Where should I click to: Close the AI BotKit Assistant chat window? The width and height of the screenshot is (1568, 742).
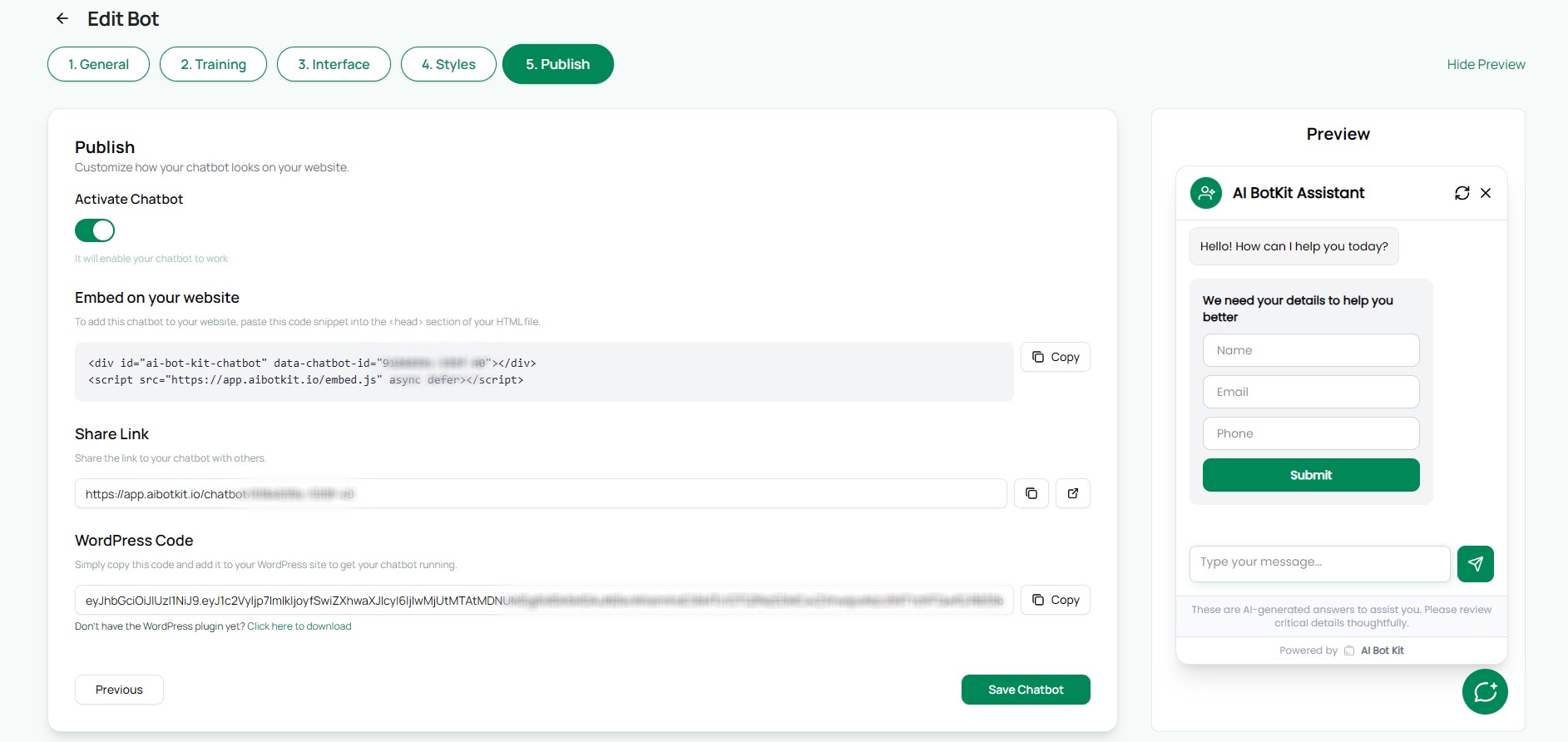coord(1486,193)
